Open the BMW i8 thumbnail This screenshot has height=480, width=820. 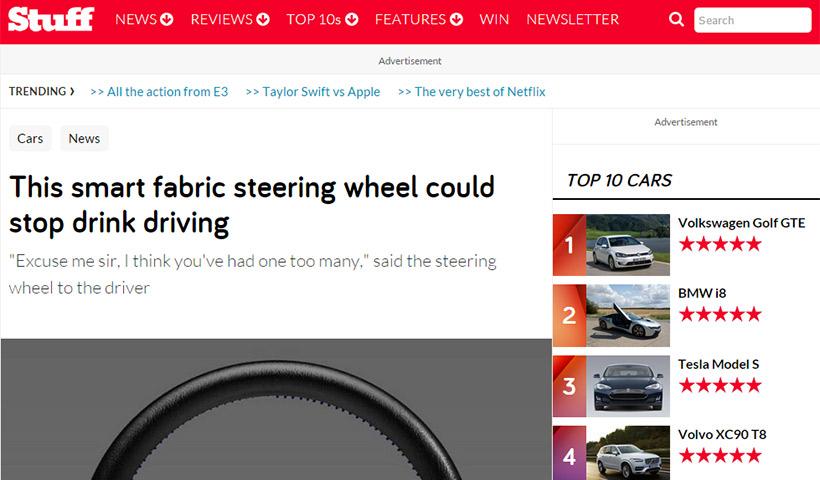[628, 315]
